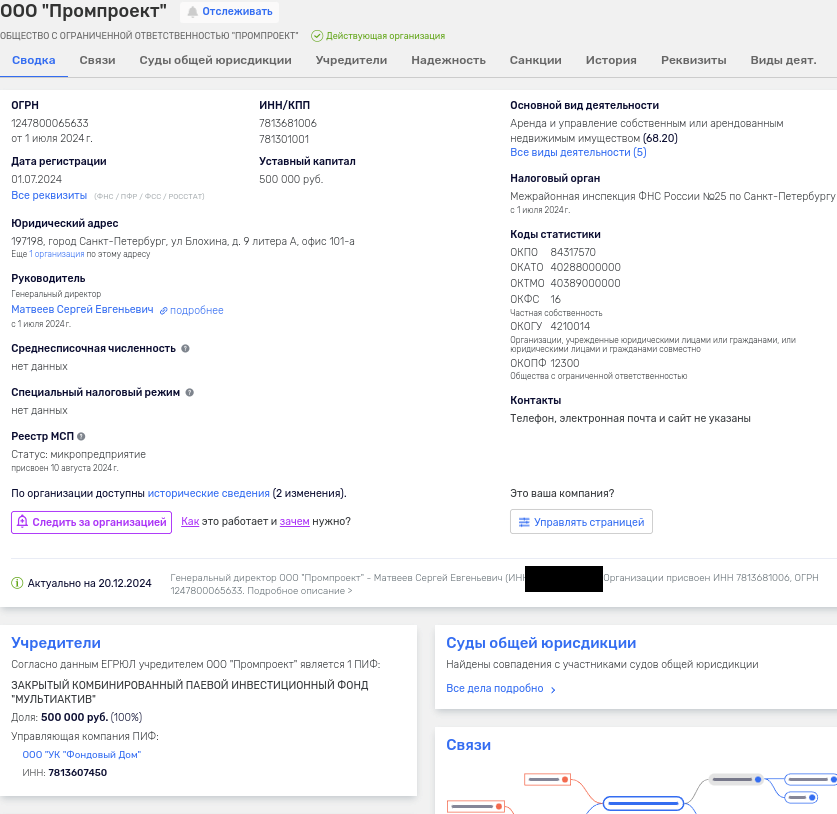Select the Реквизиты tab
Image resolution: width=837 pixels, height=814 pixels.
tap(693, 60)
